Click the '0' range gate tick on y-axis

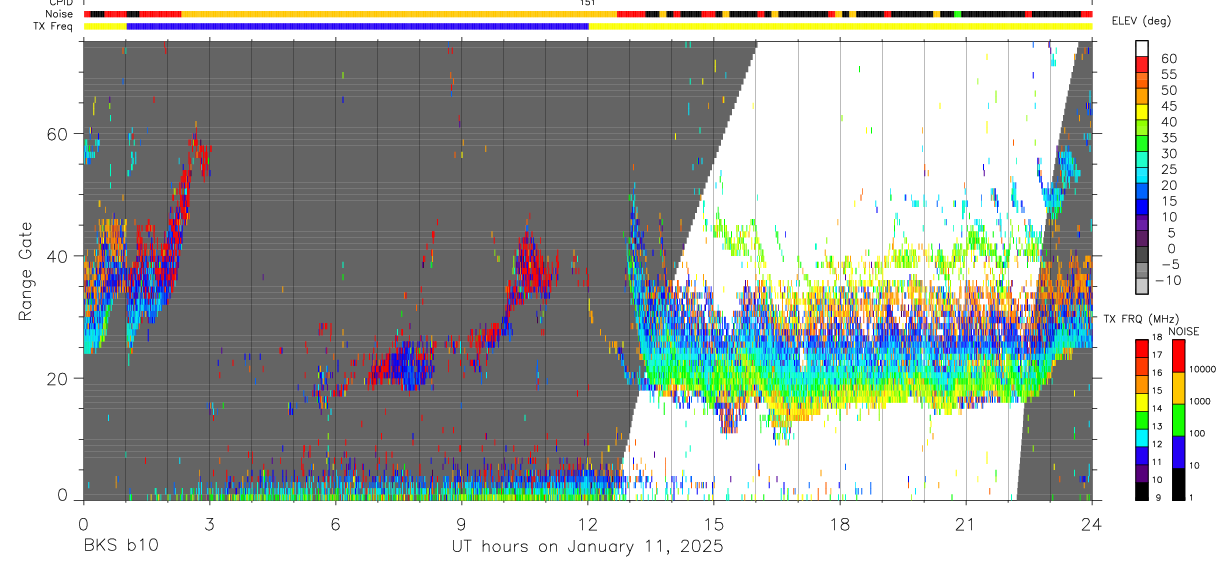(x=63, y=495)
